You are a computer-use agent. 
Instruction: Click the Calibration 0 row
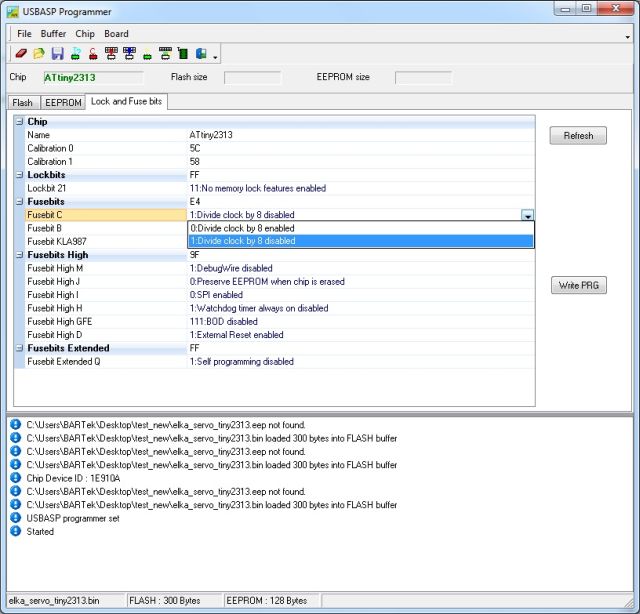[280, 148]
